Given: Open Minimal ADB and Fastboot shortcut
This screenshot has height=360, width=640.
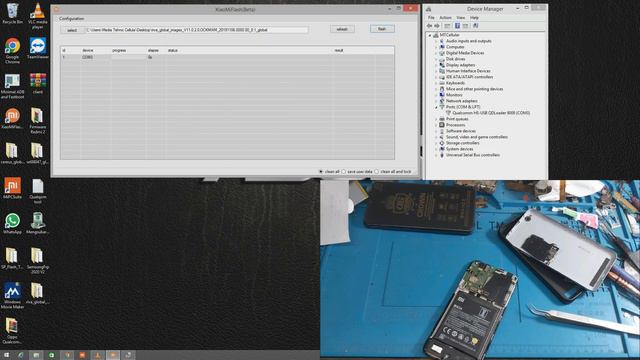Looking at the screenshot, I should [12, 86].
